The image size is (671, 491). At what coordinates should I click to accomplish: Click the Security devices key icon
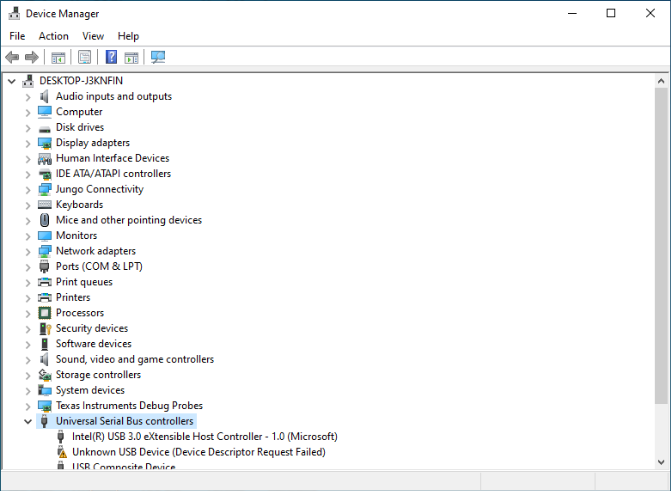45,328
